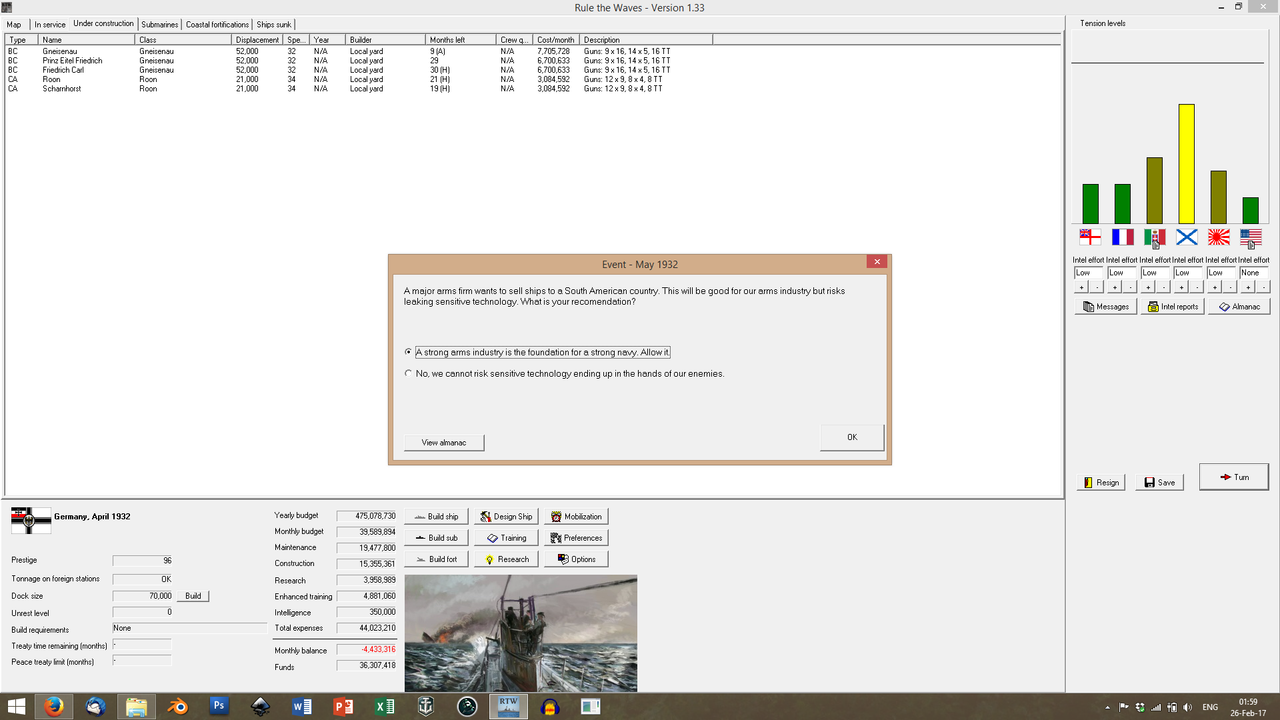Open Research via the lightbulb icon
The height and width of the screenshot is (720, 1280).
pyautogui.click(x=505, y=558)
